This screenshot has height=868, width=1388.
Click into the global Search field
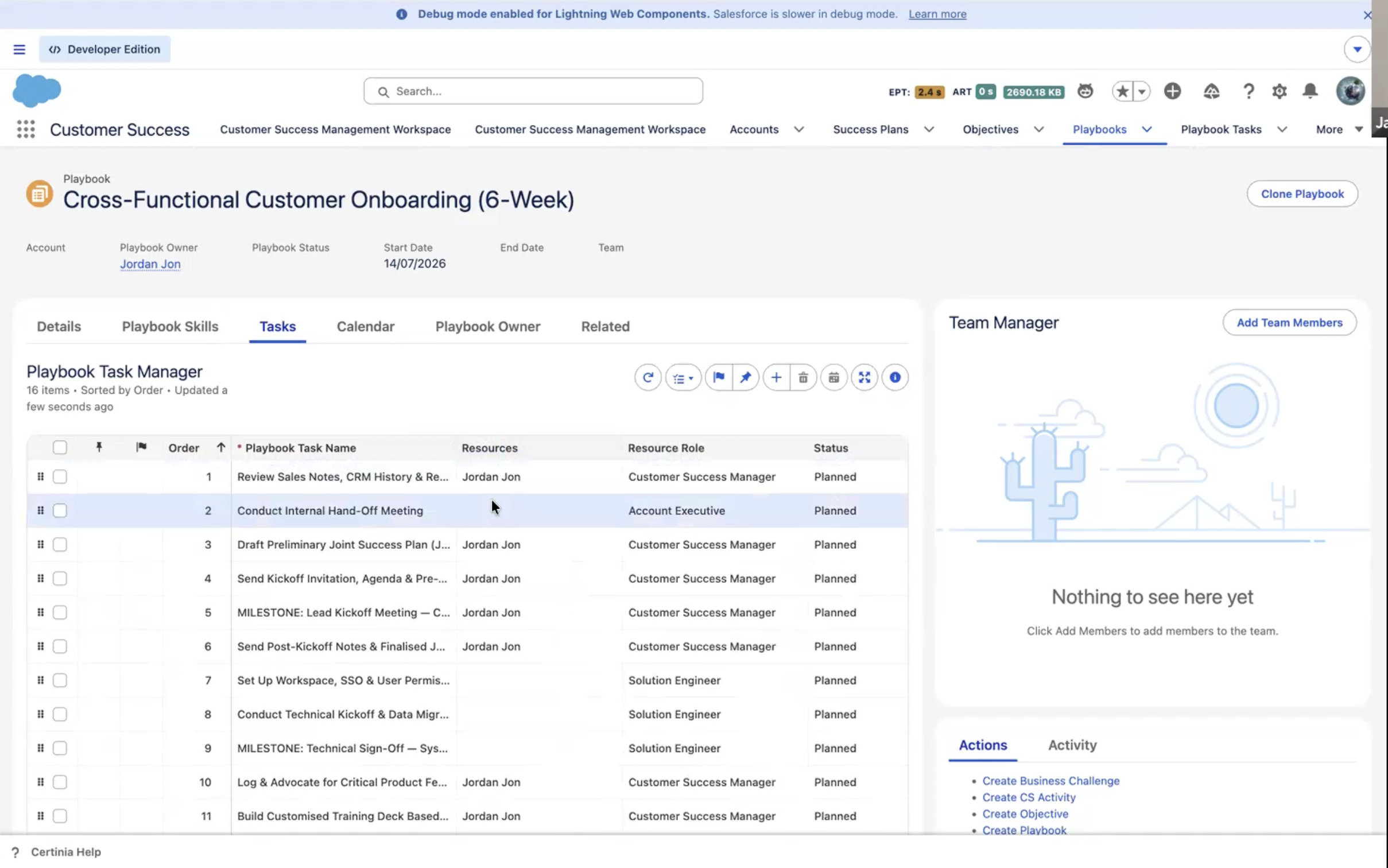pyautogui.click(x=533, y=91)
